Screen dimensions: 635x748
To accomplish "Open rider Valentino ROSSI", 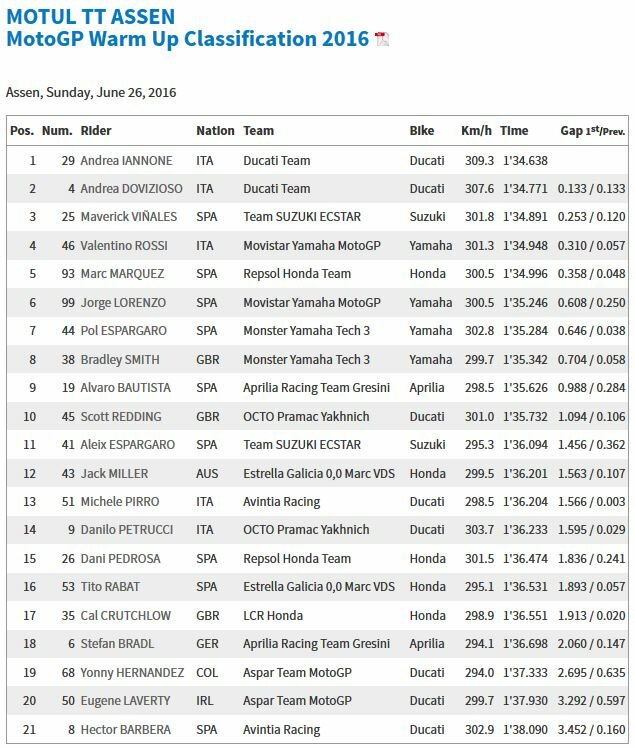I will pyautogui.click(x=124, y=246).
